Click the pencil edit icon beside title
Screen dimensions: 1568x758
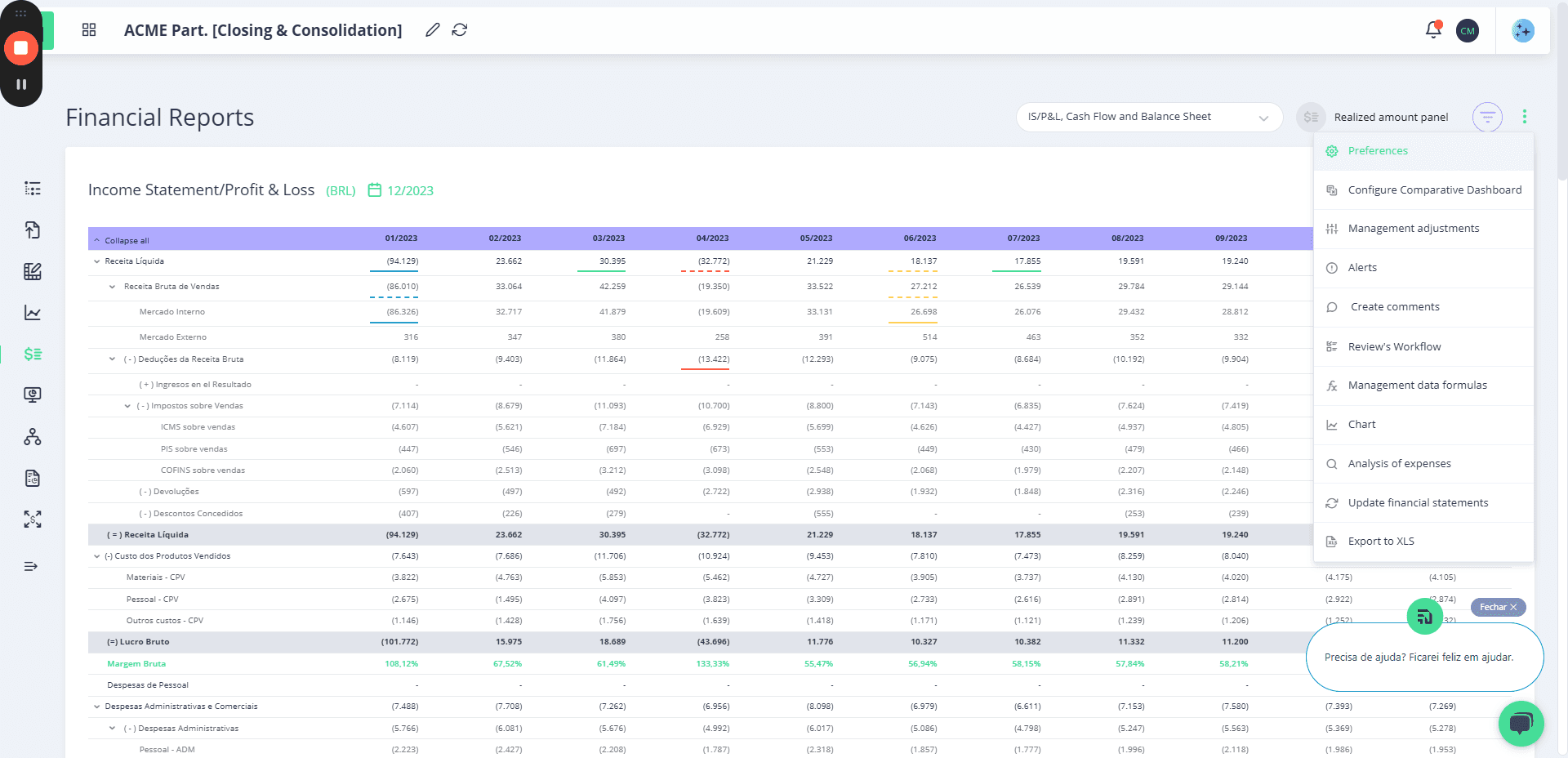(433, 30)
